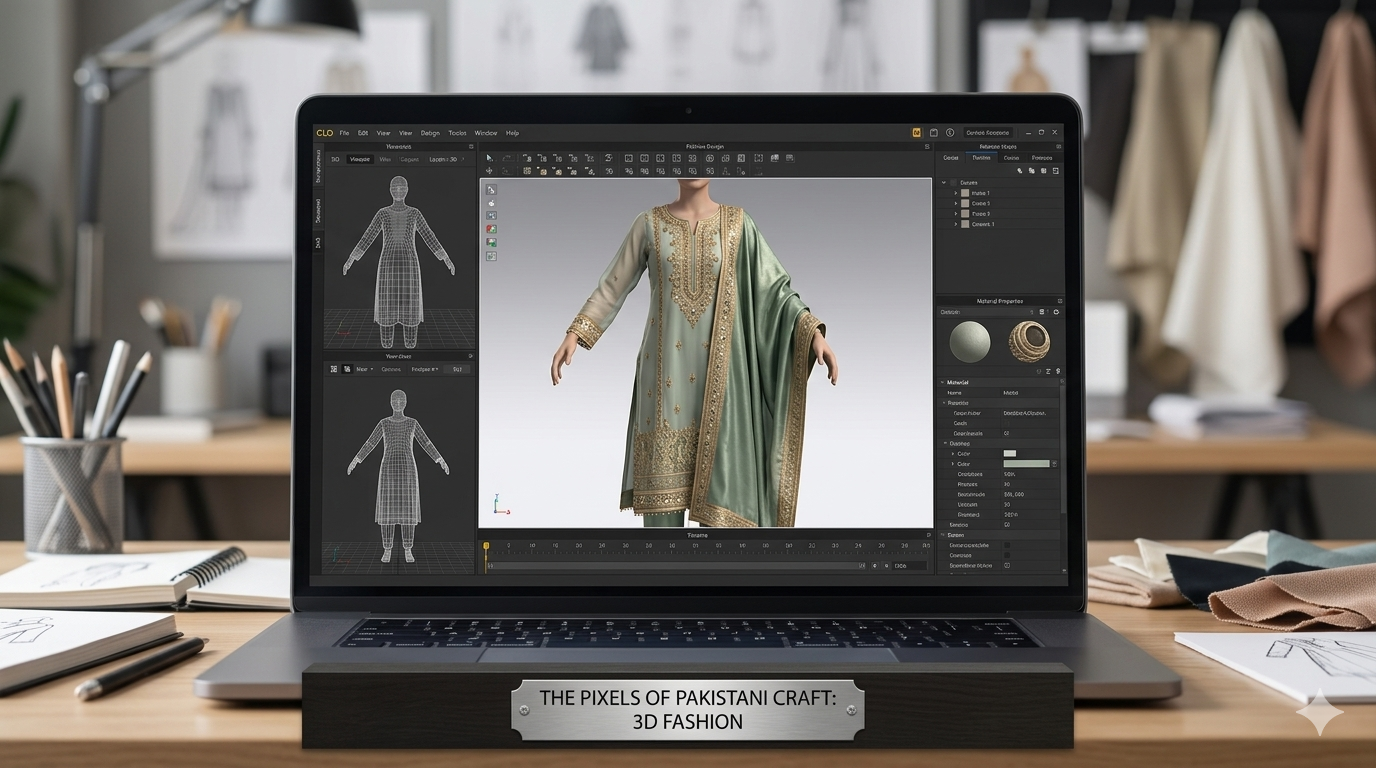Image resolution: width=1376 pixels, height=768 pixels.
Task: Click the move/transform cross-arrow tool
Action: (x=489, y=172)
